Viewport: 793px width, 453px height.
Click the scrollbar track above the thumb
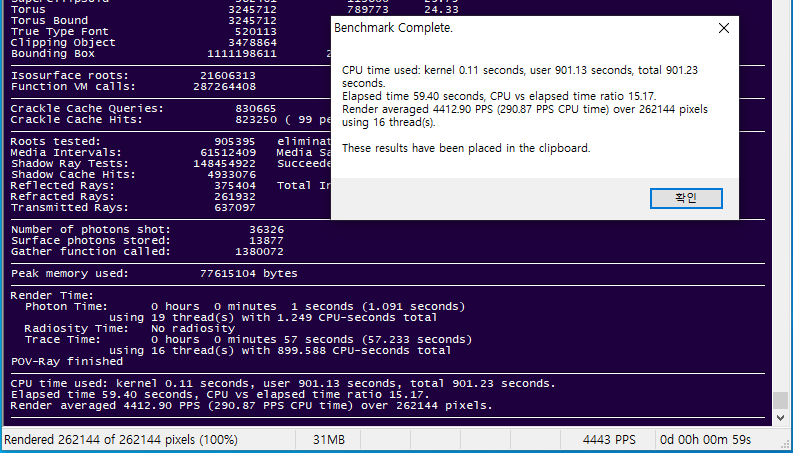pos(780,200)
